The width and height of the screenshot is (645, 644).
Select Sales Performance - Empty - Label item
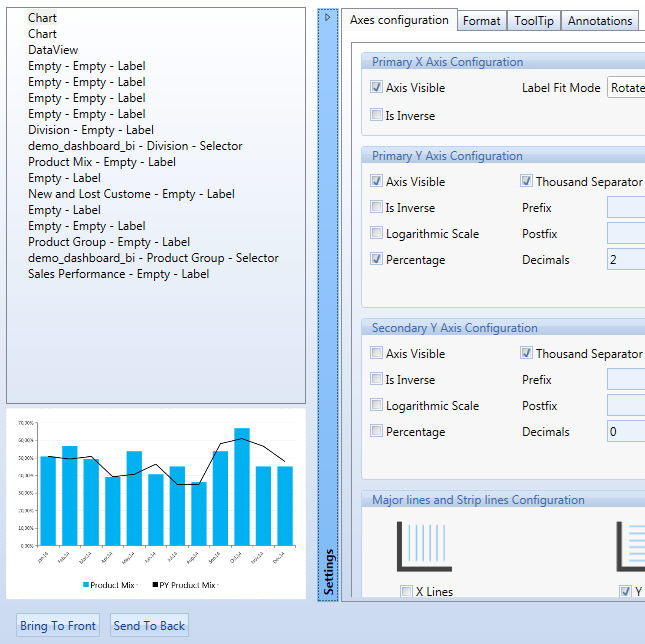[118, 274]
